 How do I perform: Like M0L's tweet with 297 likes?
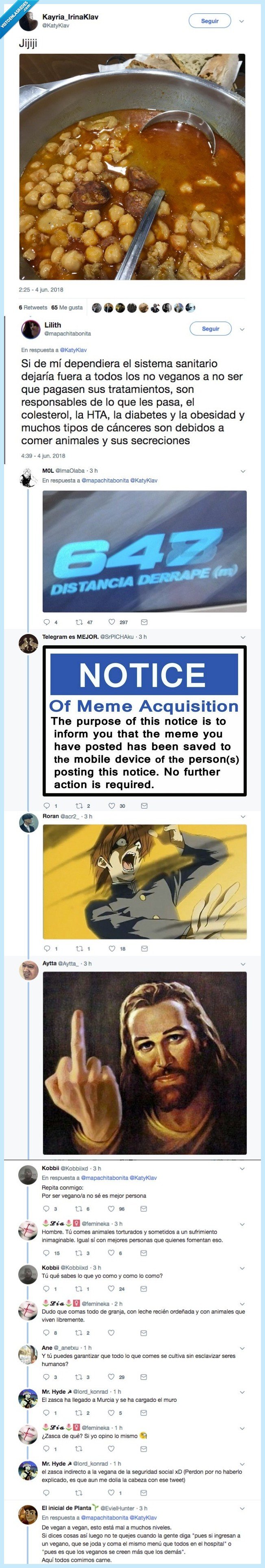click(x=111, y=622)
